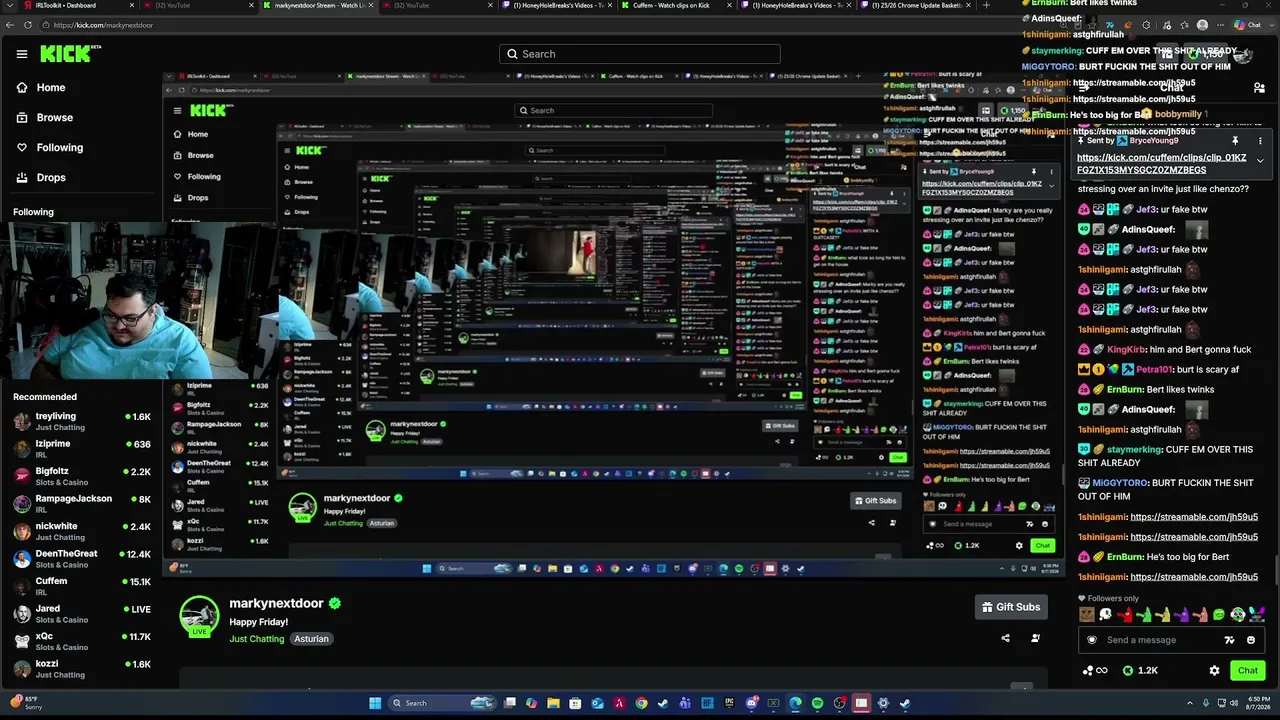Click the pin icon on pinned message
The height and width of the screenshot is (720, 1280).
click(x=1235, y=141)
